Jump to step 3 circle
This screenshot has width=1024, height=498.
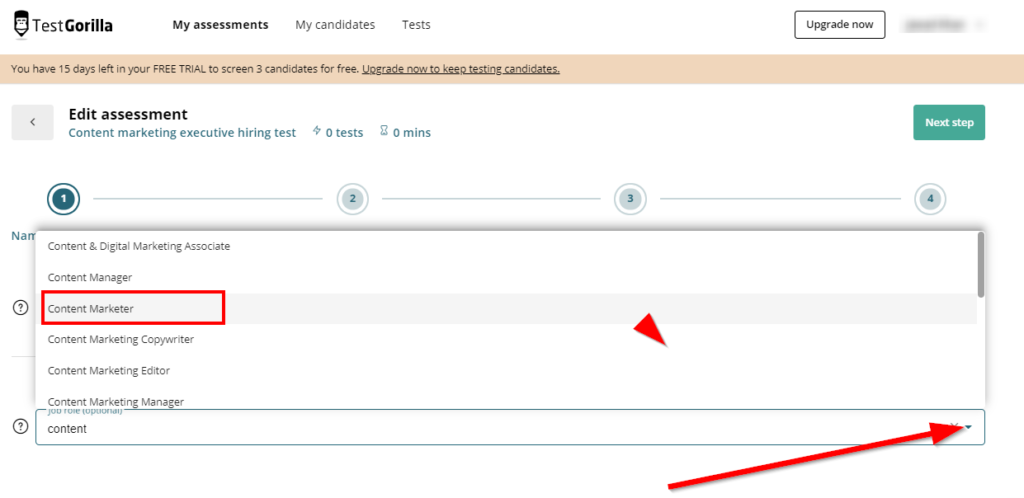click(x=630, y=198)
